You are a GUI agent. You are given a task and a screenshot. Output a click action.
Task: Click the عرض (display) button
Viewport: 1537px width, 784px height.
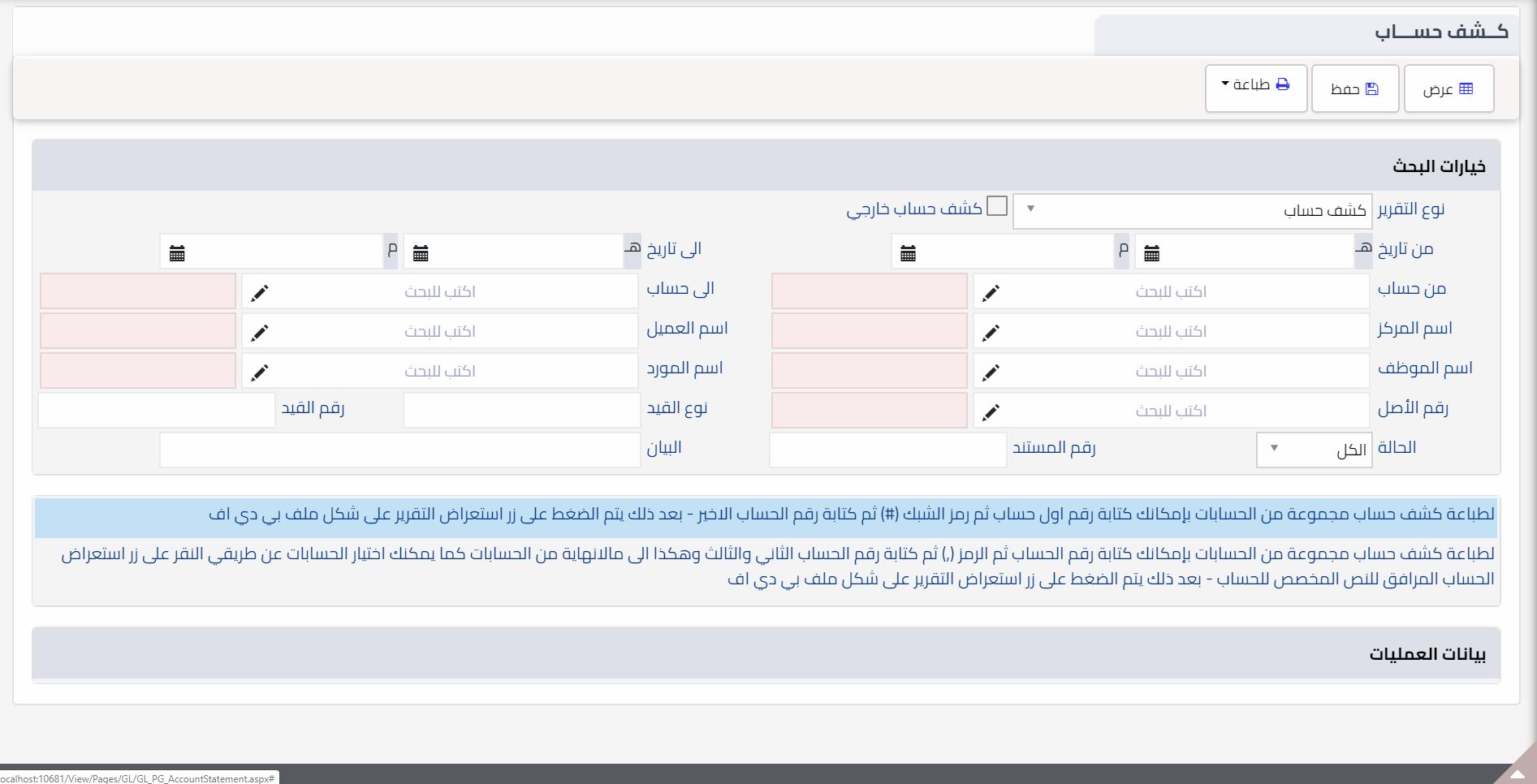[x=1448, y=88]
